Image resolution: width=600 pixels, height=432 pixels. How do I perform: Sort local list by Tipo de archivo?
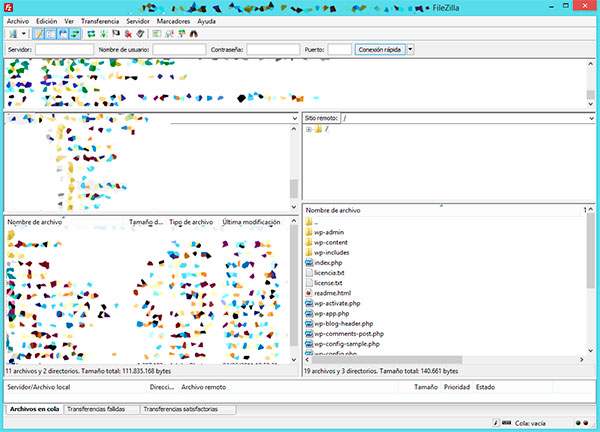pyautogui.click(x=191, y=222)
